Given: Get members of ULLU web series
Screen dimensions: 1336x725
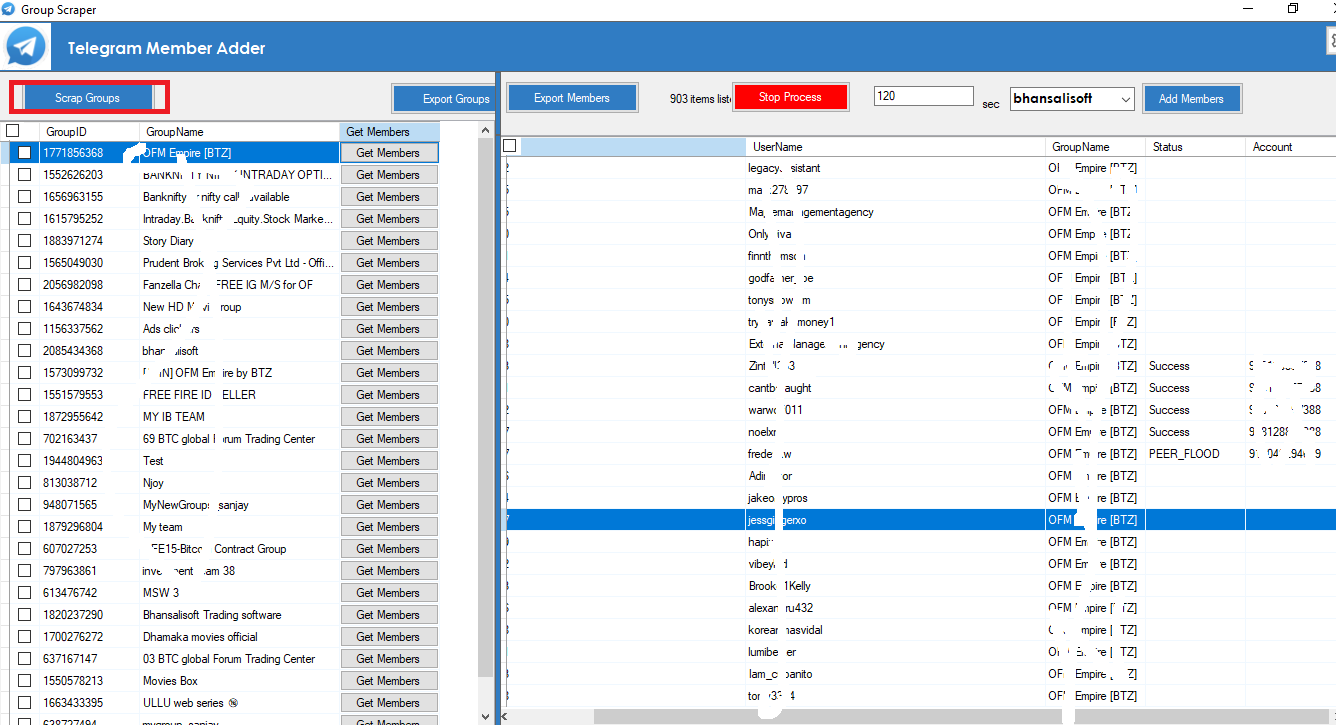Looking at the screenshot, I should tap(389, 703).
